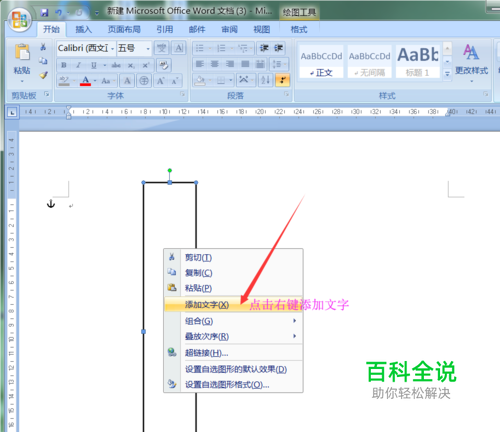The height and width of the screenshot is (432, 500).
Task: Save the document from quick access toolbar
Action: [x=44, y=13]
